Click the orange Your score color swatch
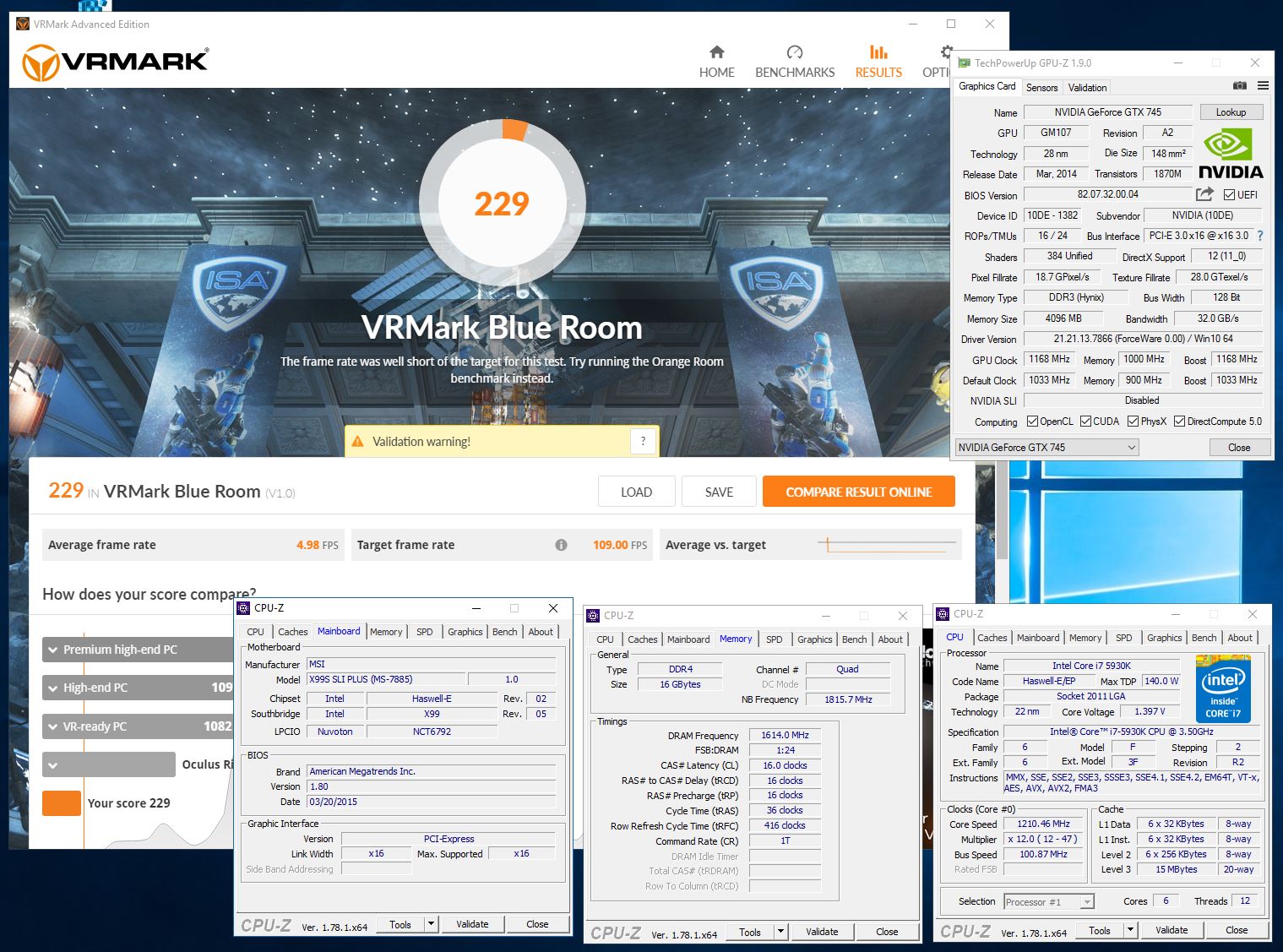The image size is (1283, 952). tap(62, 802)
